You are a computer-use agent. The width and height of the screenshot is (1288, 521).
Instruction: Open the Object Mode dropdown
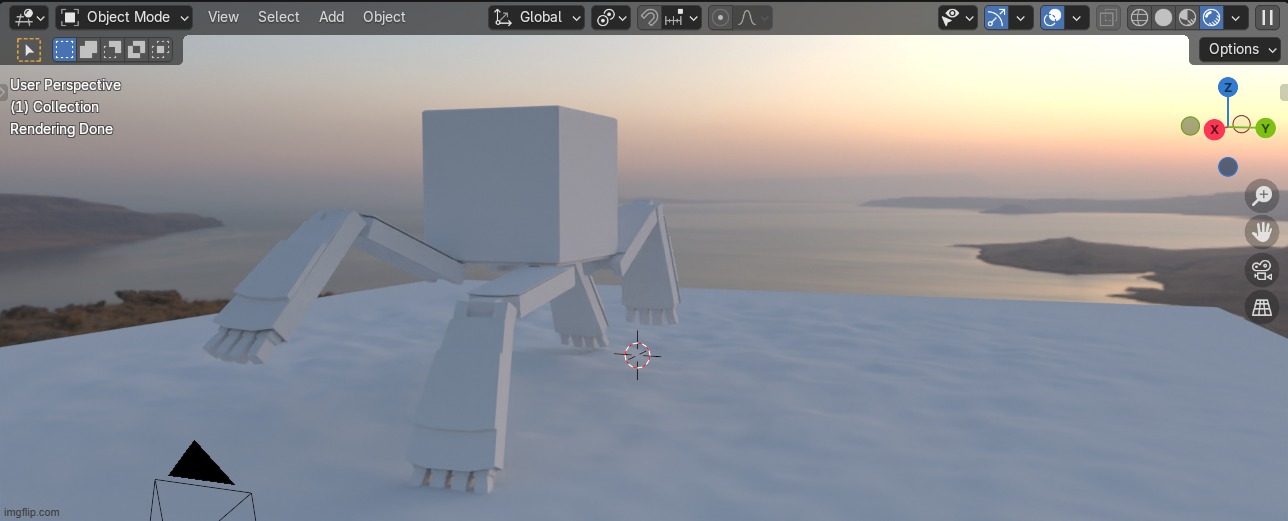[125, 17]
